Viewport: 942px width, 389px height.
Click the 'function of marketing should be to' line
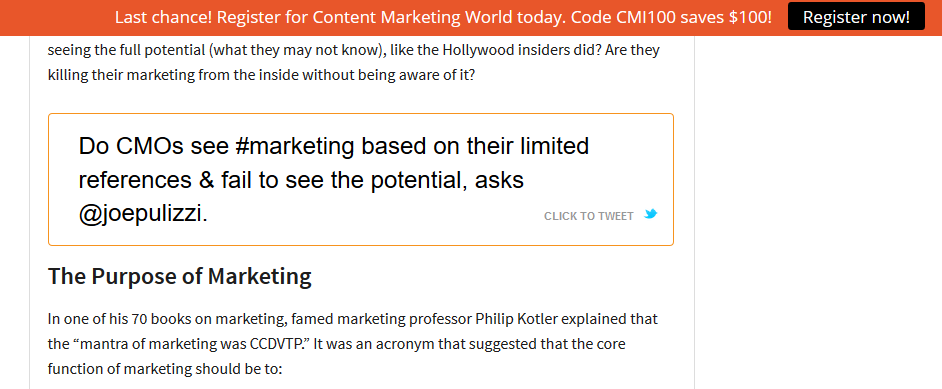[x=165, y=369]
